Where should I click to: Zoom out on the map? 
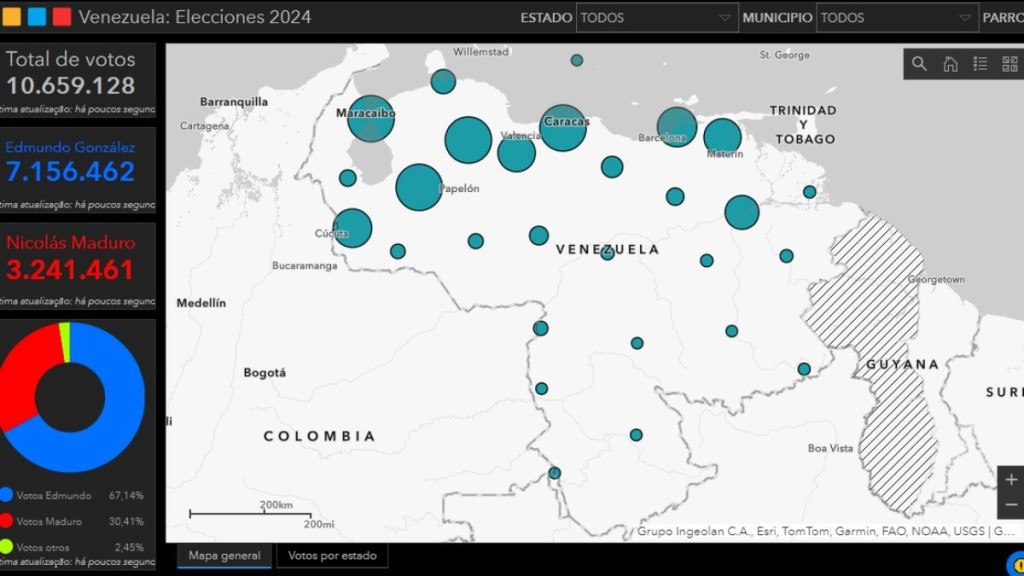coord(1010,505)
